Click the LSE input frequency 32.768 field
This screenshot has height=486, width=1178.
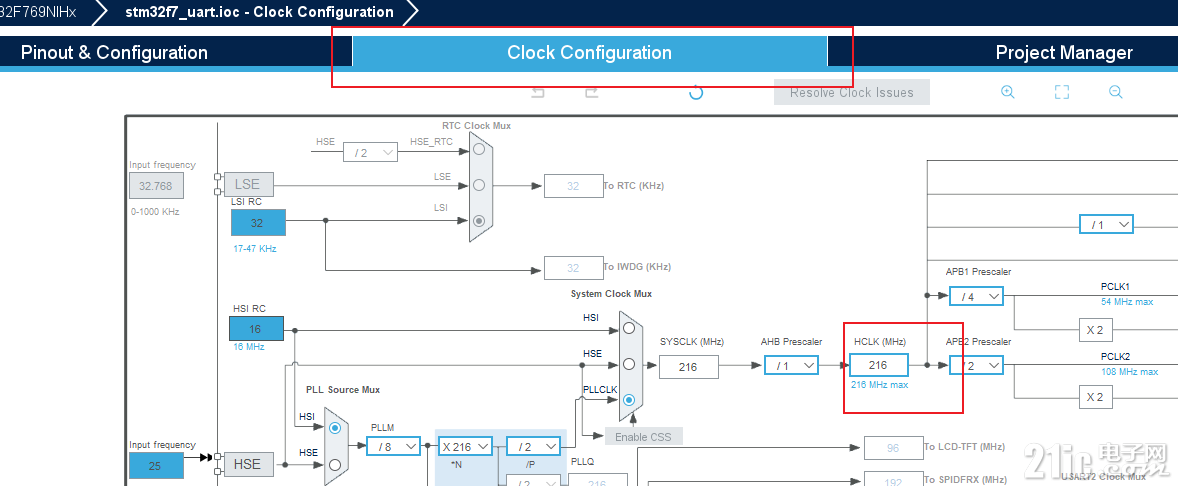pos(156,186)
